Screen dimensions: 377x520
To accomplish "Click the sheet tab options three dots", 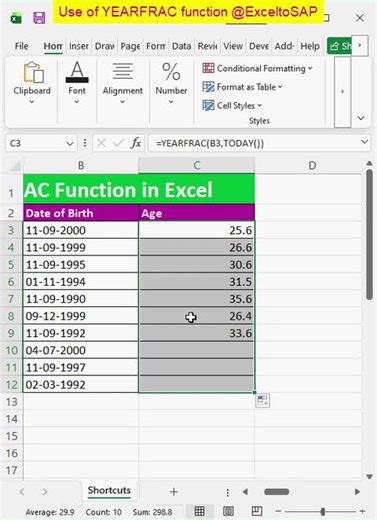I will (x=227, y=492).
